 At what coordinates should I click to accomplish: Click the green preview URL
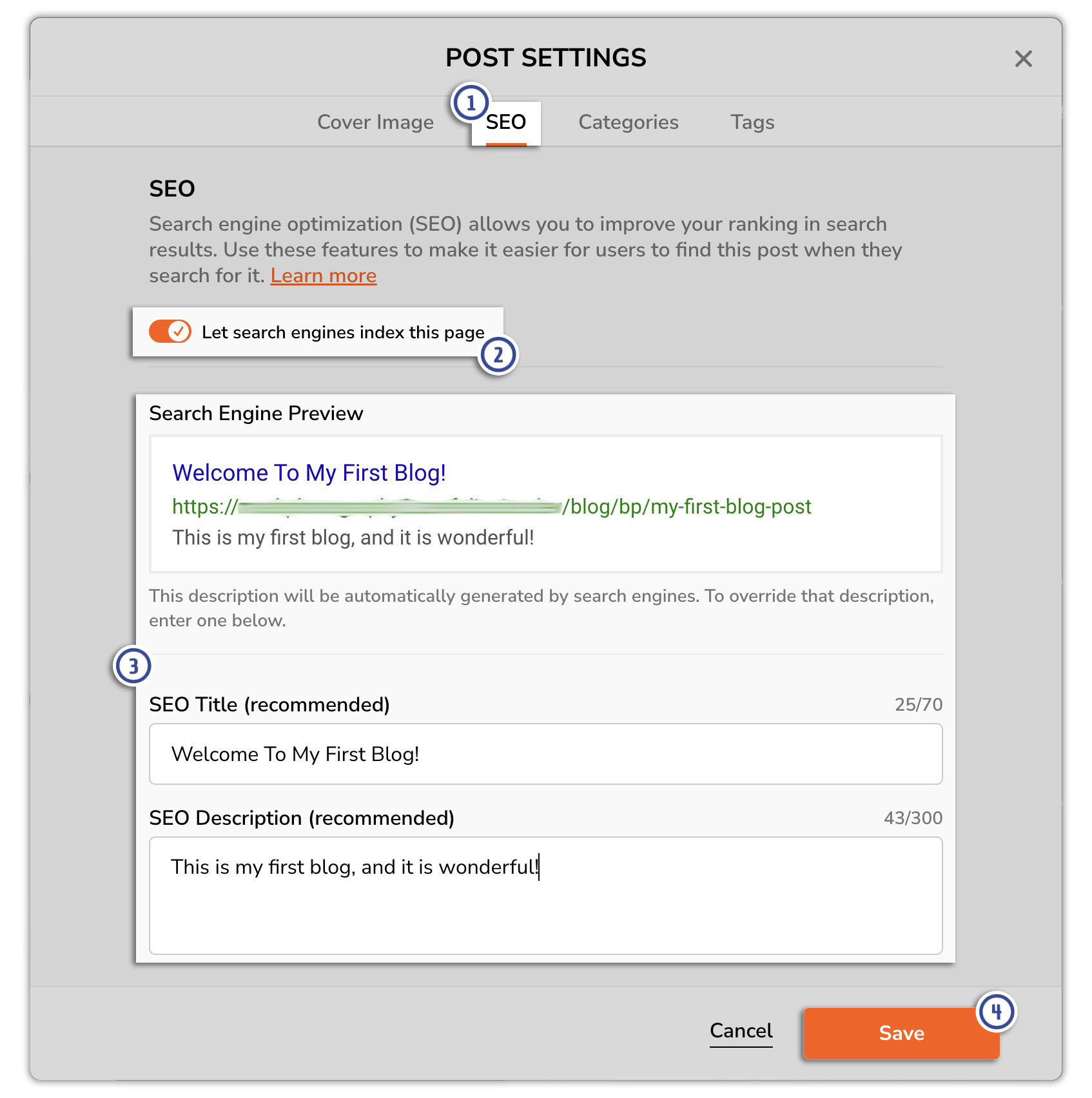pos(491,507)
